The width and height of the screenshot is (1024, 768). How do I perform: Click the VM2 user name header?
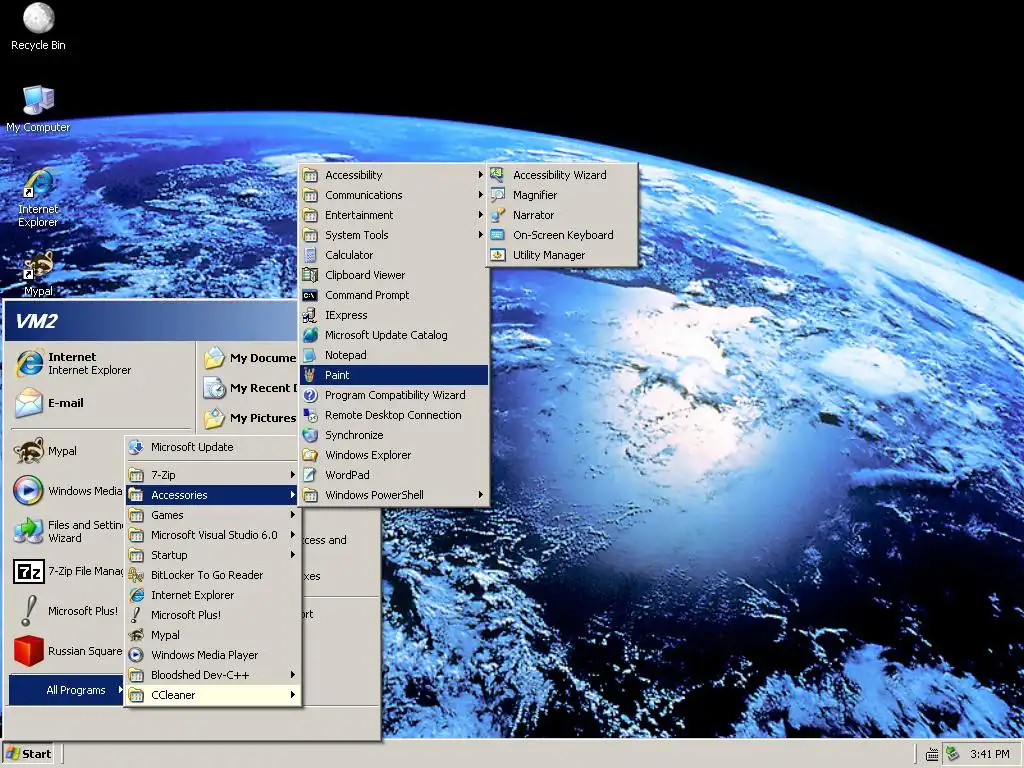[37, 321]
